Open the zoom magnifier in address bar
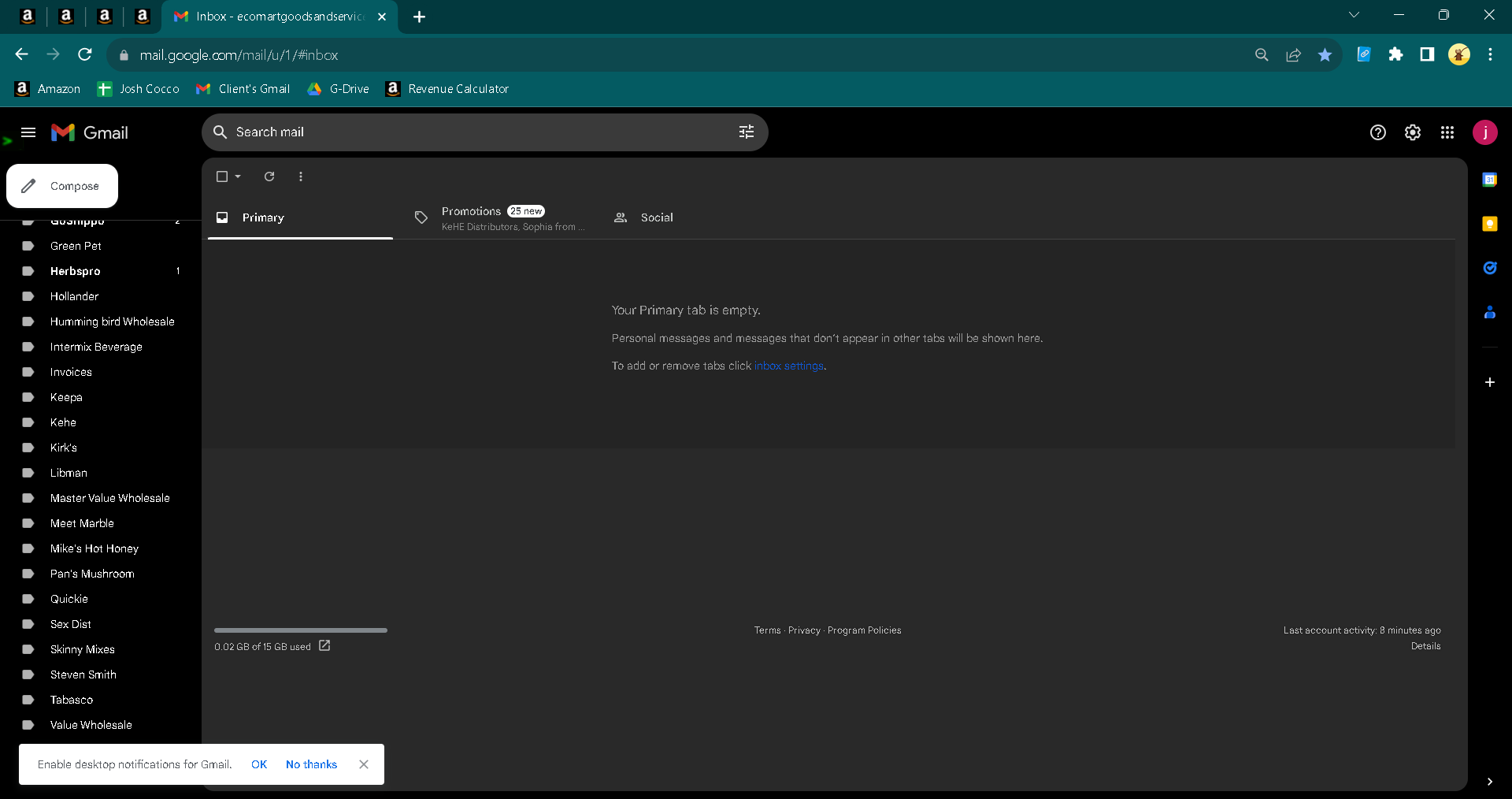 pos(1262,55)
